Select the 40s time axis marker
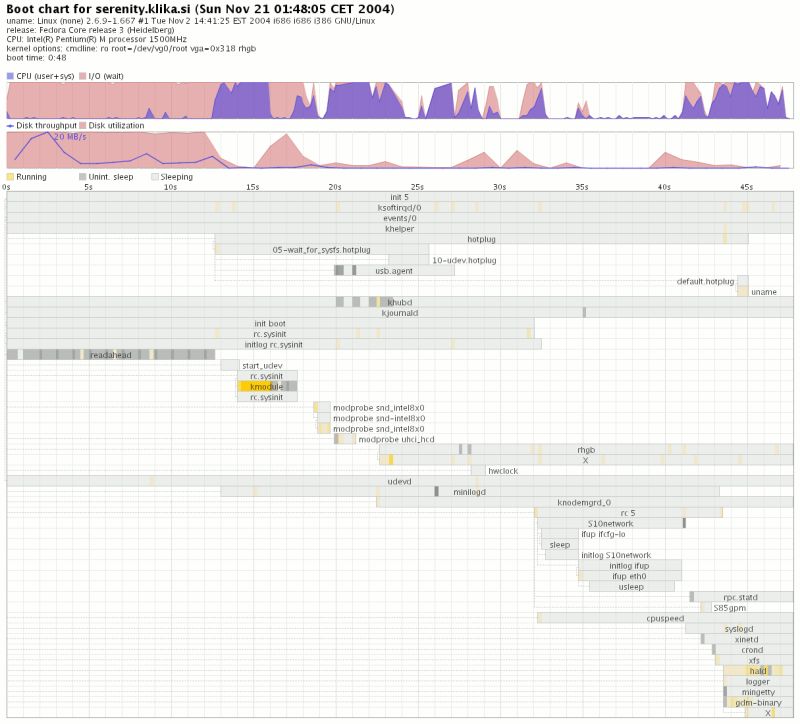 pyautogui.click(x=664, y=187)
